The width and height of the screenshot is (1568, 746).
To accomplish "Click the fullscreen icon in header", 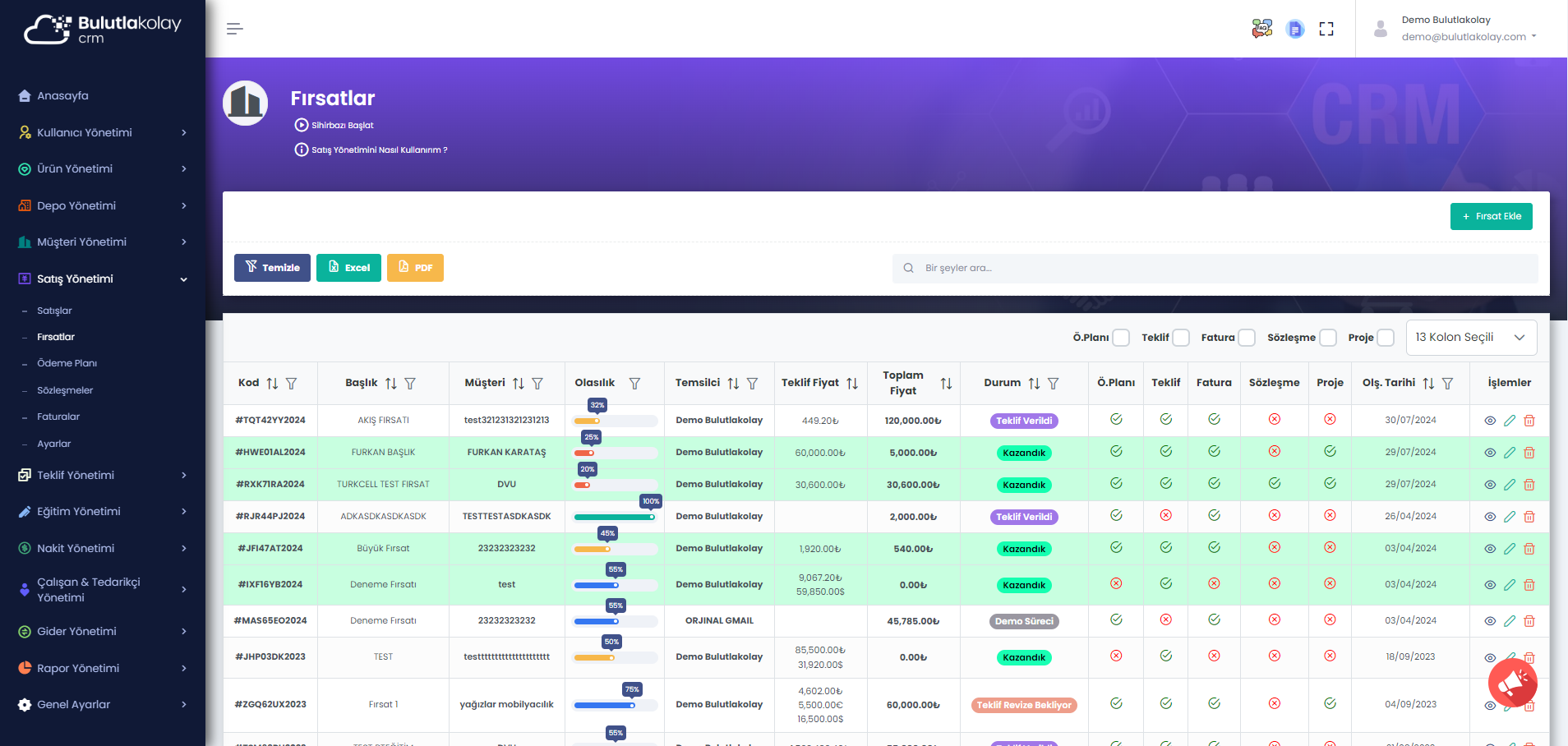I will coord(1326,29).
